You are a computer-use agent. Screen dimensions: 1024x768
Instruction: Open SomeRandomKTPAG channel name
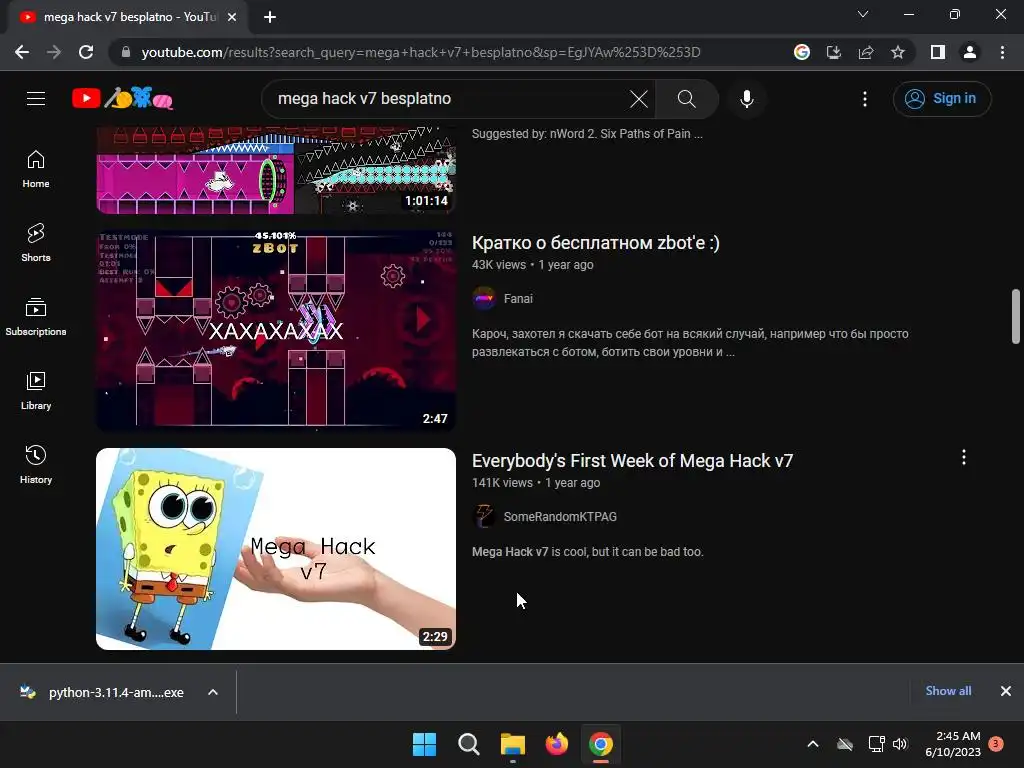coord(560,517)
